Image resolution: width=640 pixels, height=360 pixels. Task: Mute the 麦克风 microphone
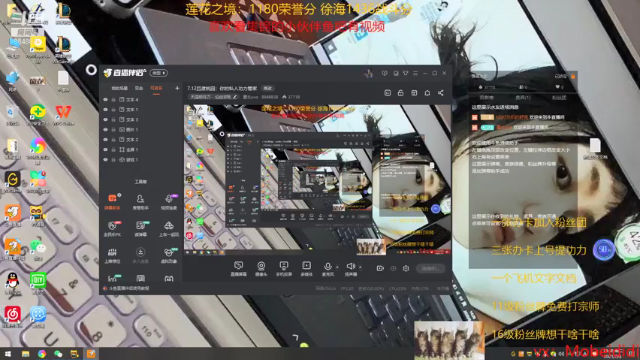coord(327,269)
